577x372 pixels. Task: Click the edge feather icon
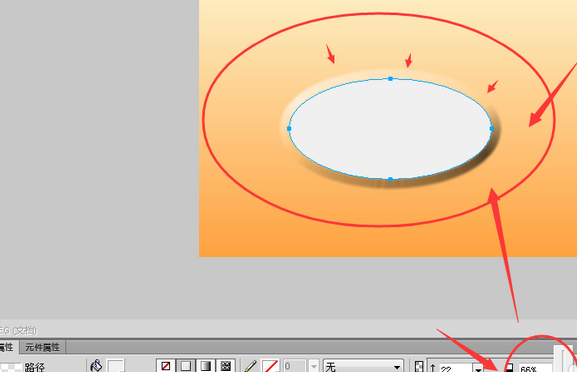pyautogui.click(x=419, y=367)
